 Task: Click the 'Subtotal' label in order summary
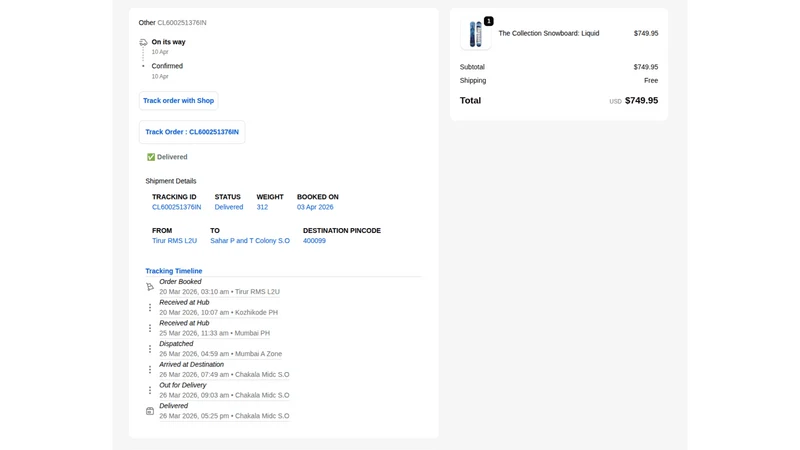tap(472, 67)
